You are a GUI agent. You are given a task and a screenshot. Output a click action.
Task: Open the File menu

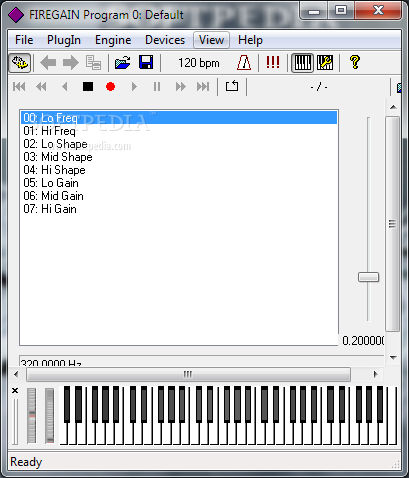(24, 40)
